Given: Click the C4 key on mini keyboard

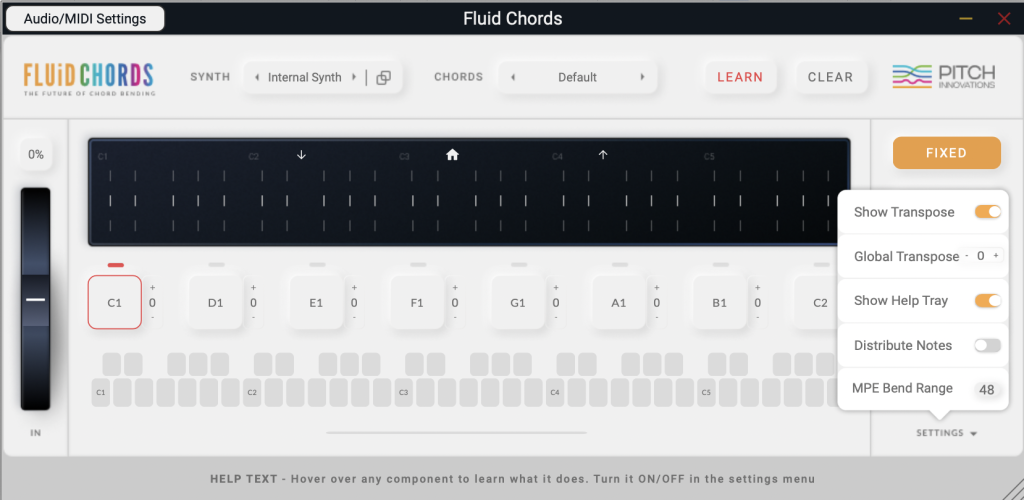Looking at the screenshot, I should coord(556,392).
